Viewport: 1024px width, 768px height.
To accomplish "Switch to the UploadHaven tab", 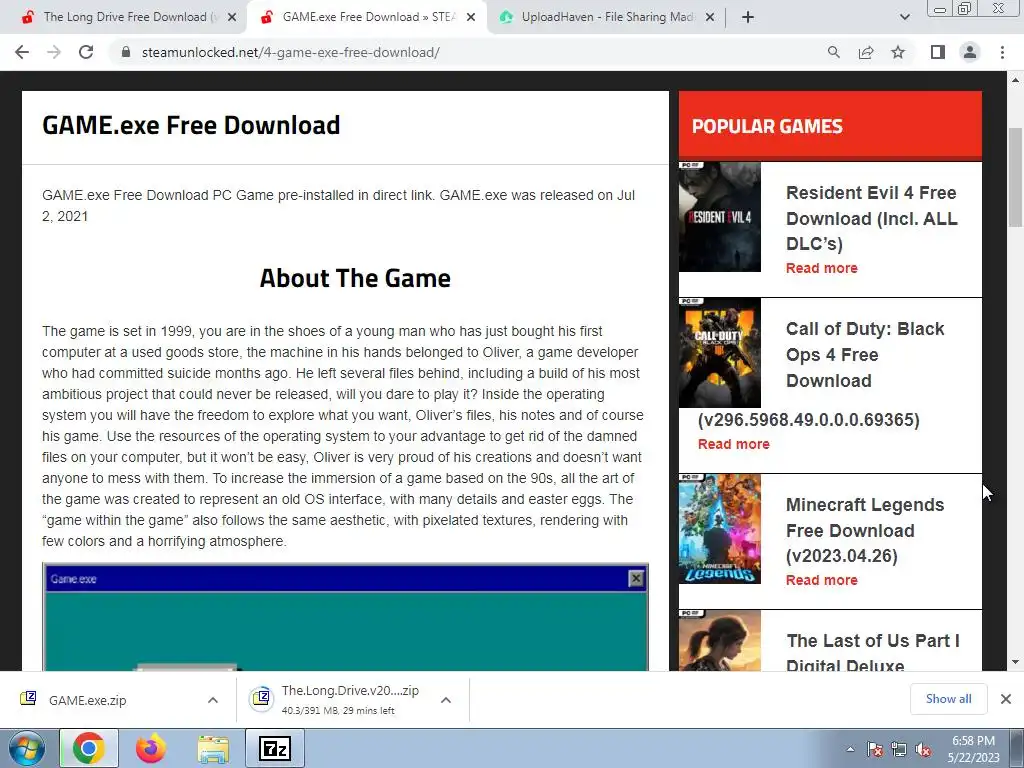I will 606,17.
